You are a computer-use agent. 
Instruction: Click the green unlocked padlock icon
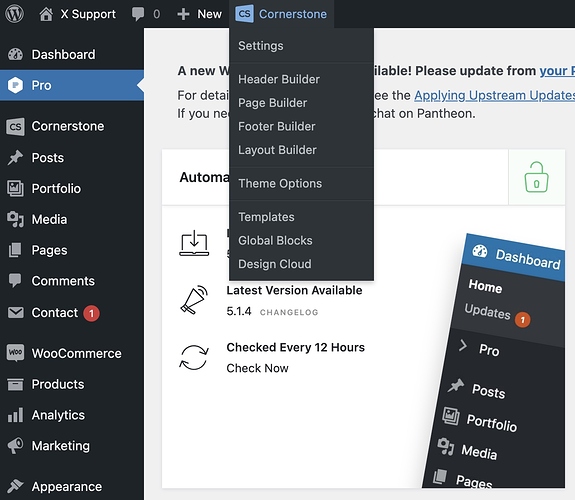pos(536,177)
